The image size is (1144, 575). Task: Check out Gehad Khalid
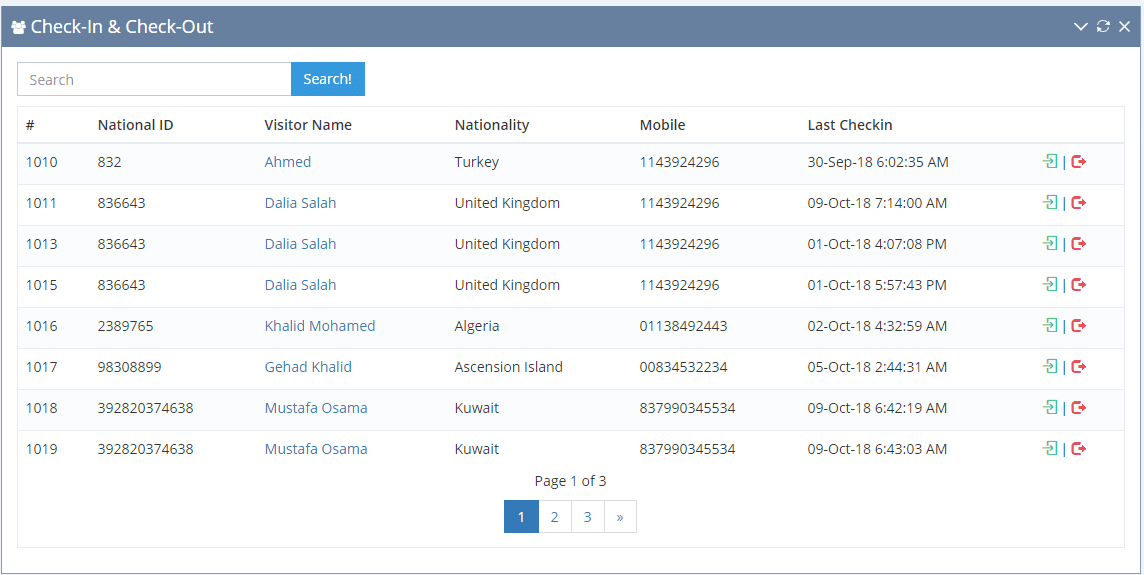click(x=1078, y=367)
